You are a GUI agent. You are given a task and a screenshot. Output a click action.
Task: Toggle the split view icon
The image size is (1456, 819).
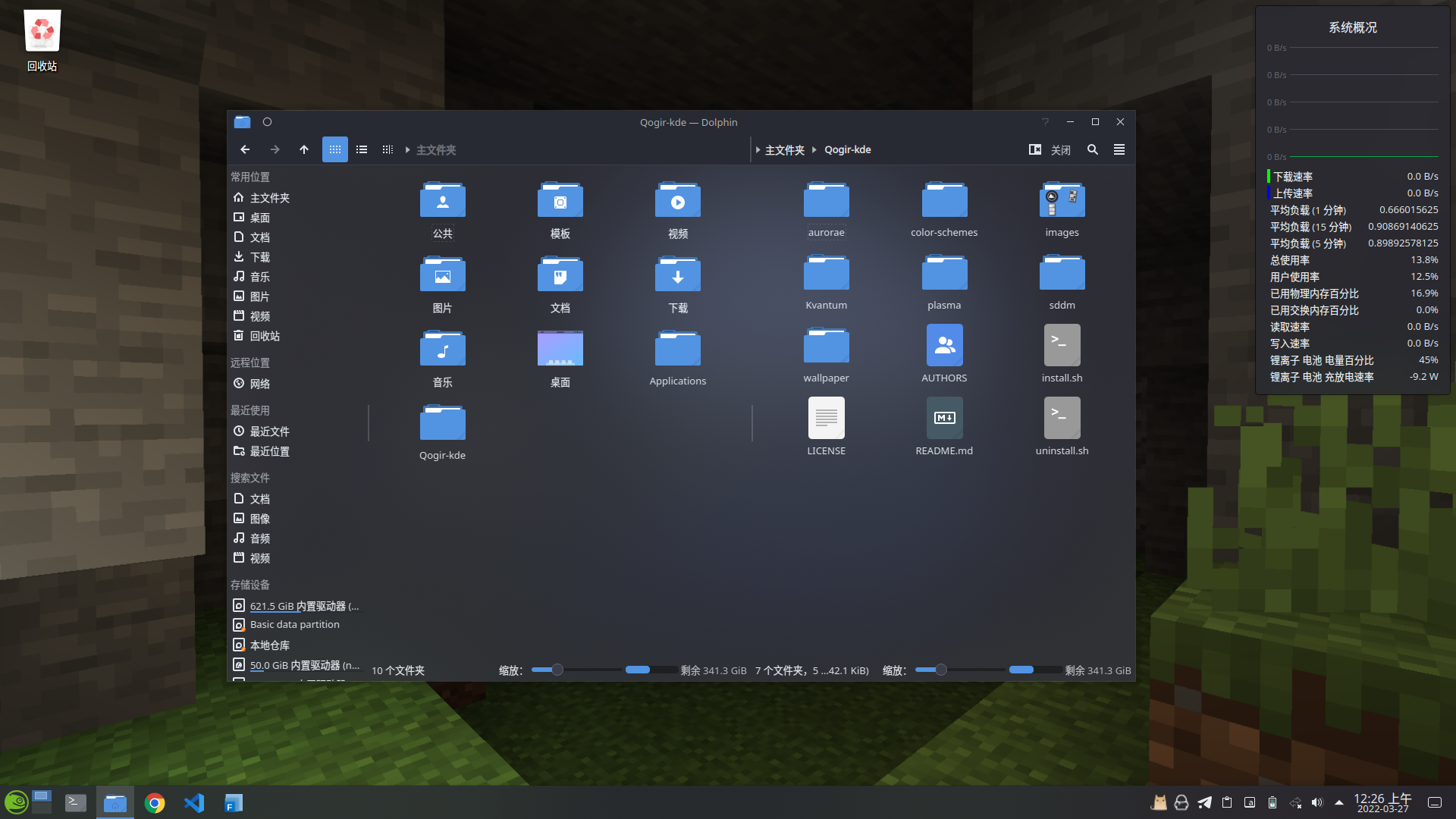tap(1035, 150)
